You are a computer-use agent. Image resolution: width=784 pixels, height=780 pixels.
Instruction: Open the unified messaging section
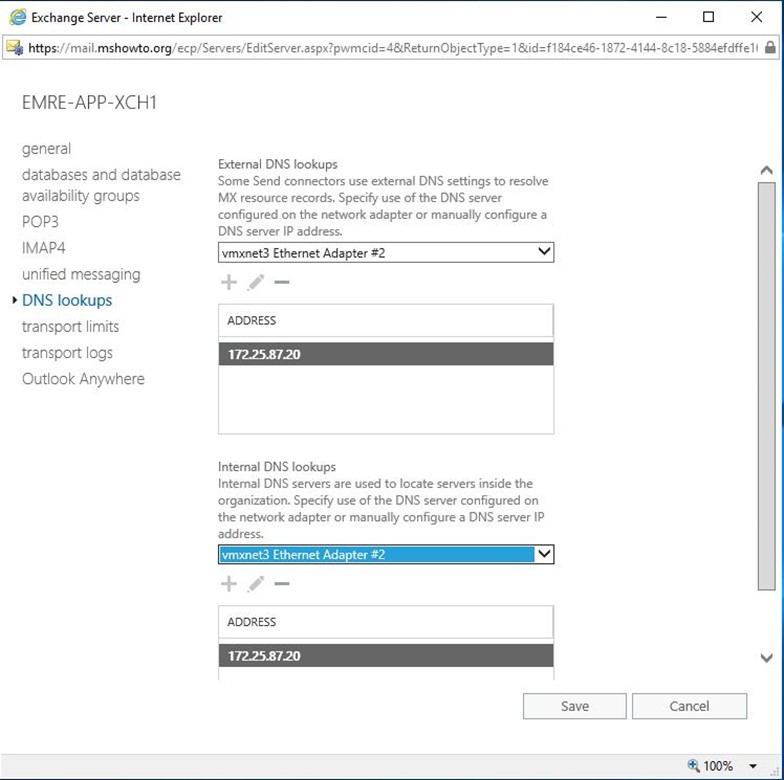click(81, 274)
